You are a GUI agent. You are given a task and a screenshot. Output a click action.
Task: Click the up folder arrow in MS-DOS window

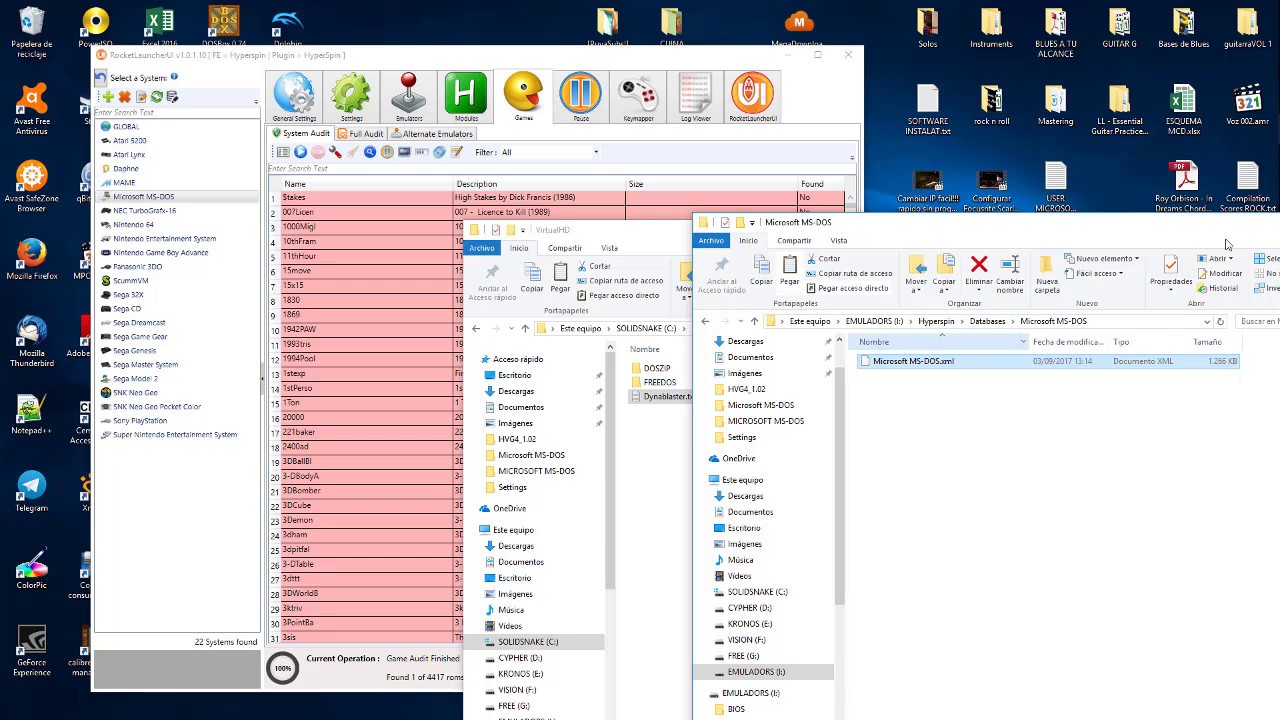point(754,321)
